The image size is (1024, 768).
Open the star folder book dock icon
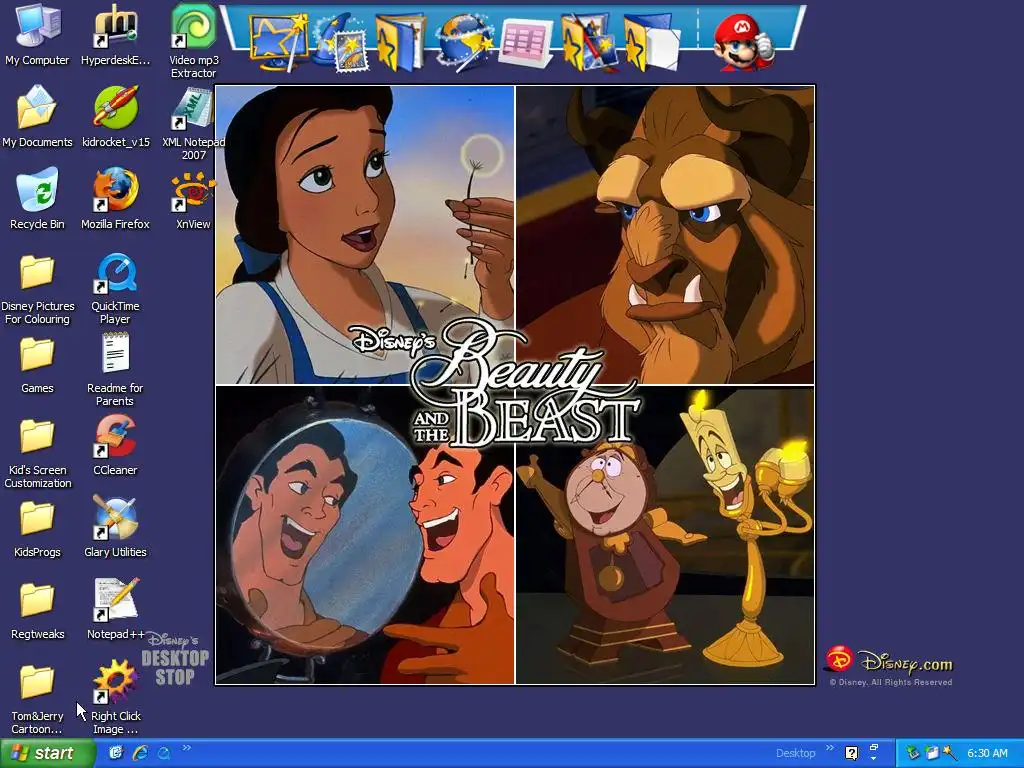400,42
